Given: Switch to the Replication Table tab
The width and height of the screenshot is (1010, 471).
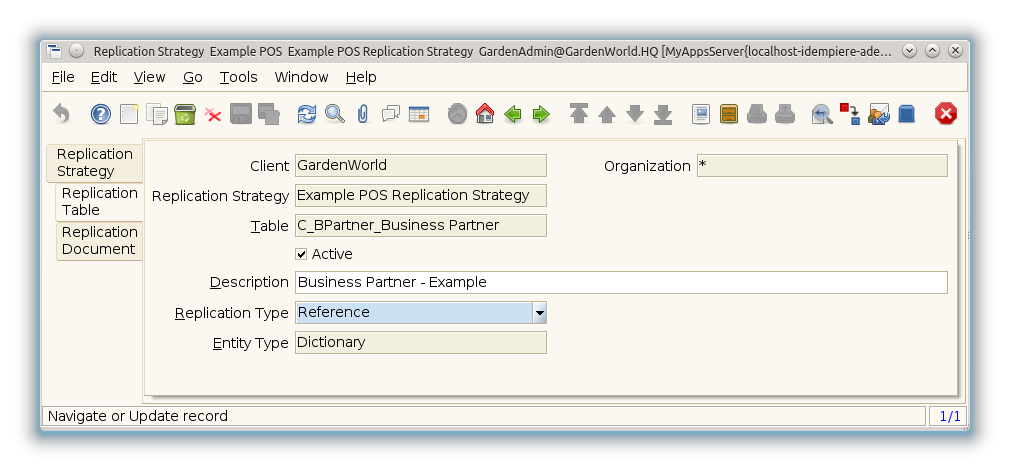Looking at the screenshot, I should point(99,201).
